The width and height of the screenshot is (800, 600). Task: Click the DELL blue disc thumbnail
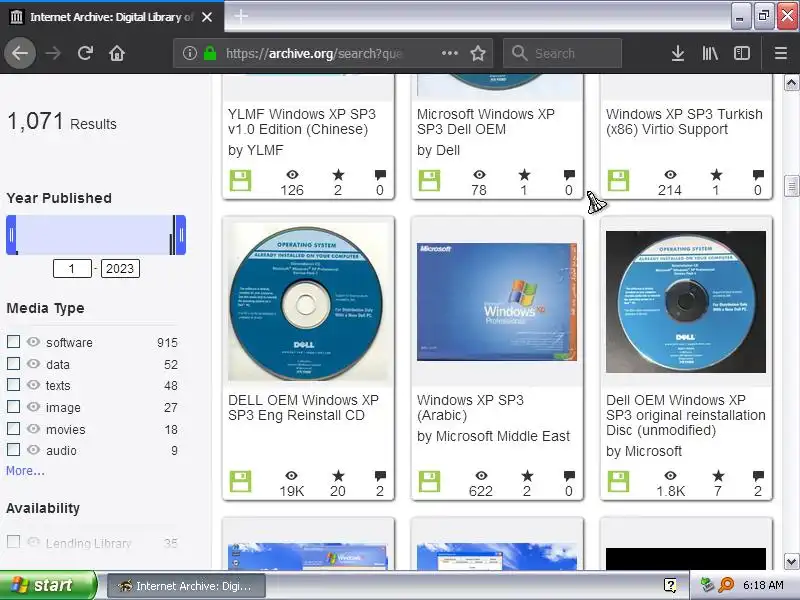(x=308, y=302)
